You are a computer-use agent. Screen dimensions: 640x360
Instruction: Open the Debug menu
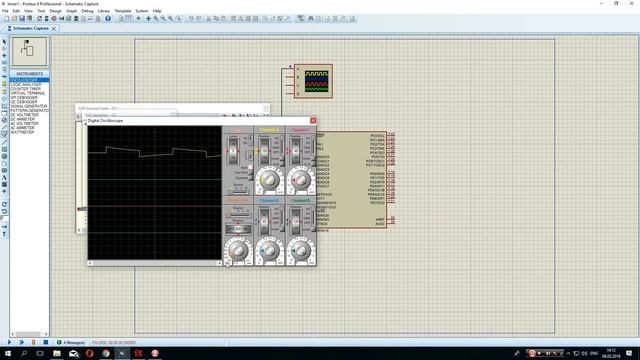87,11
